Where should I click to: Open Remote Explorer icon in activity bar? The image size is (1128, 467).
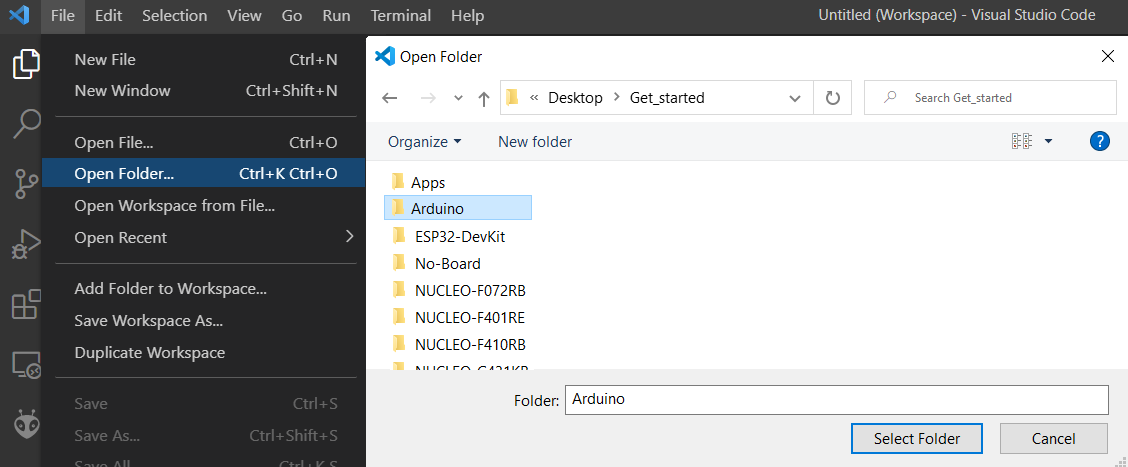coord(26,365)
